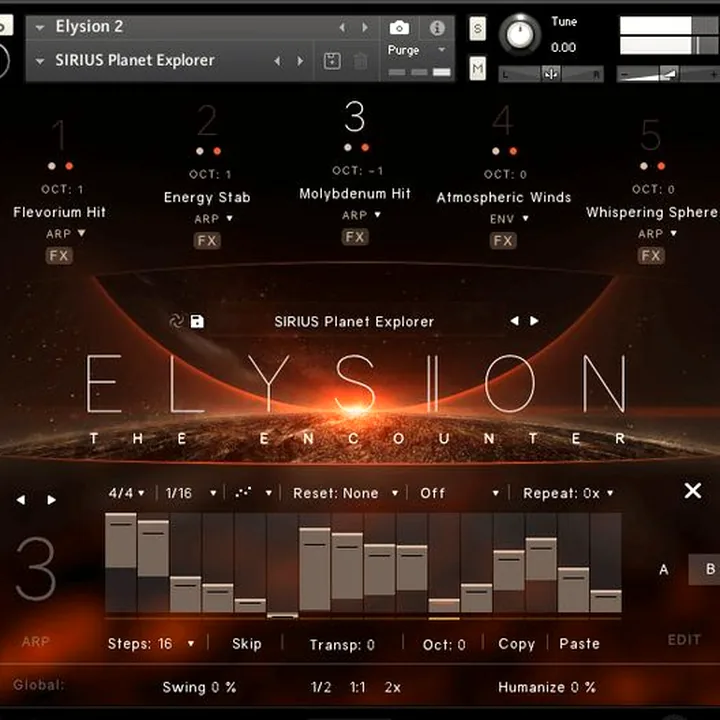
Task: Turn the Tune knob
Action: (520, 34)
